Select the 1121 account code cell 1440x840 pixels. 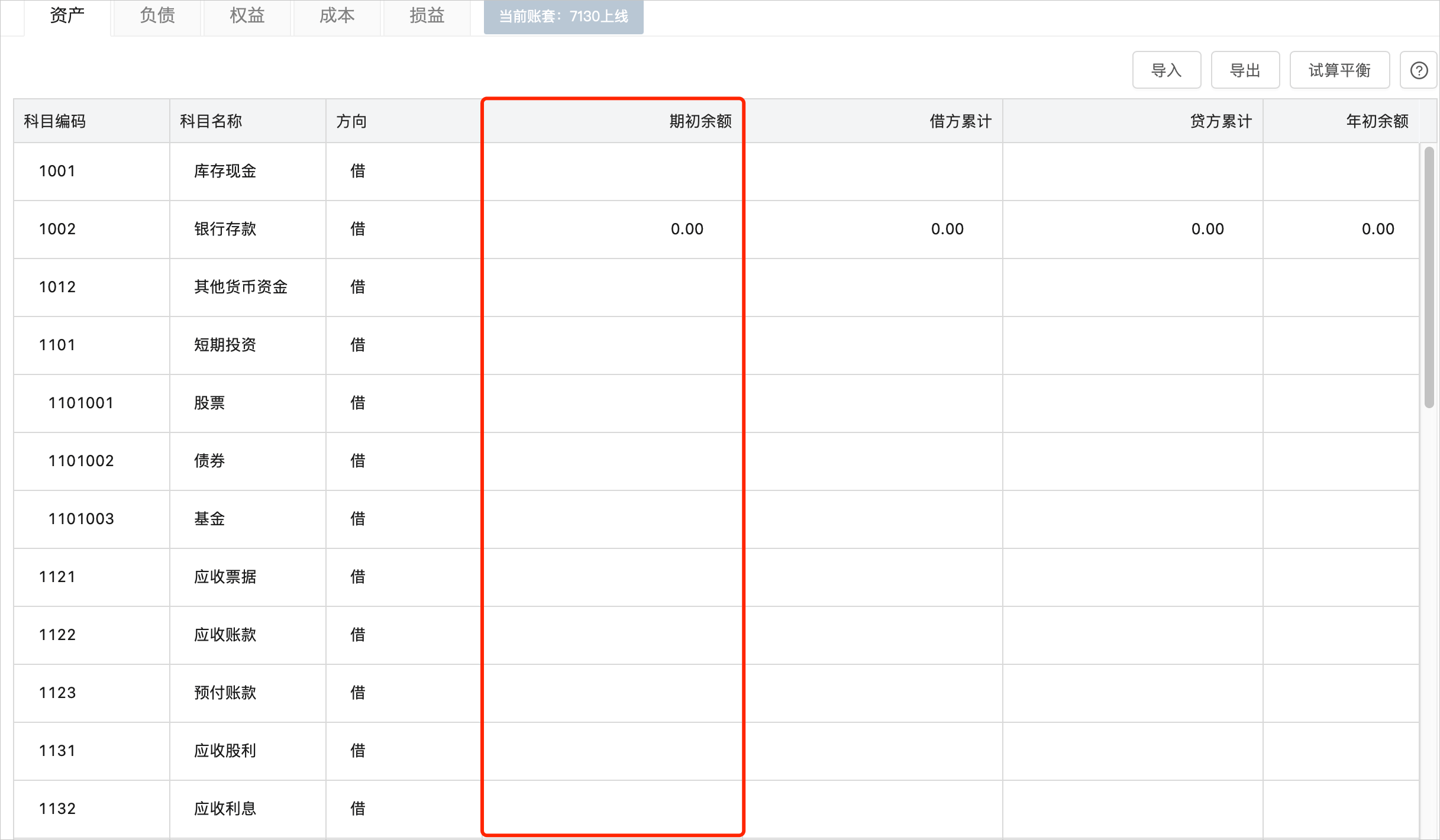92,577
